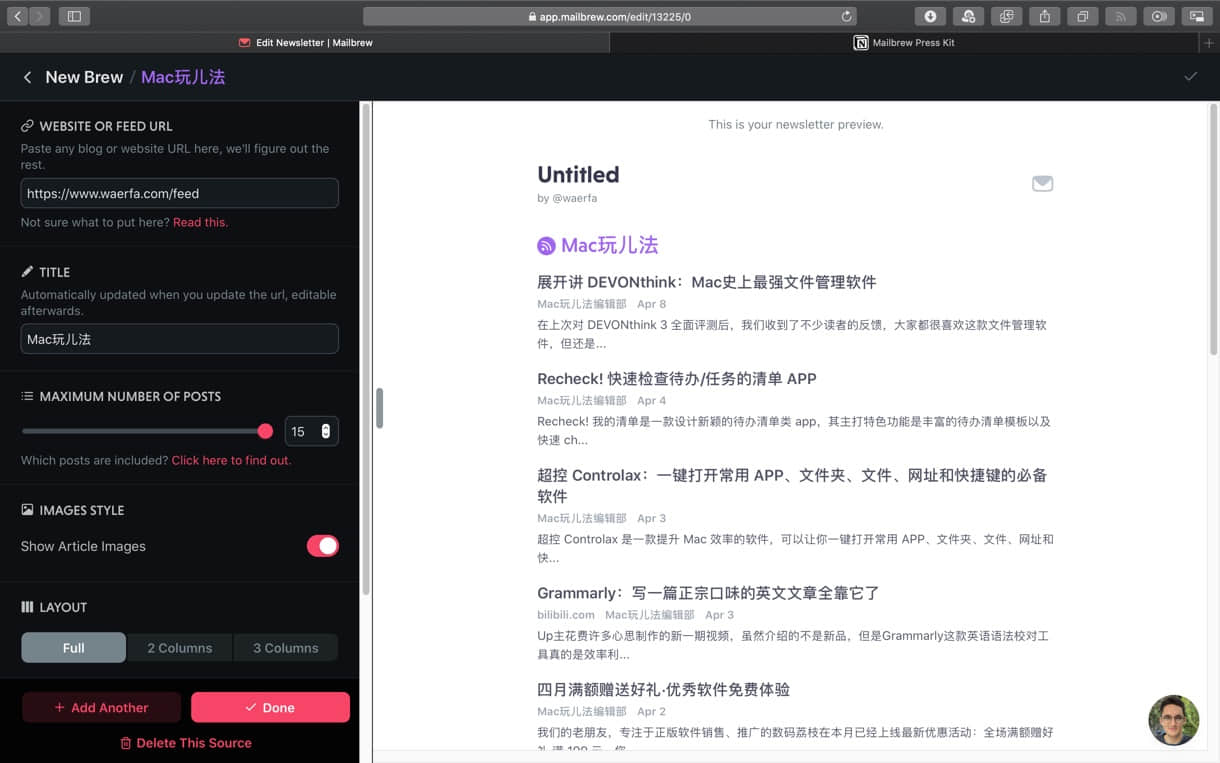Image resolution: width=1220 pixels, height=763 pixels.
Task: Click the Mac玩儿法 preview section heading
Action: click(x=609, y=245)
